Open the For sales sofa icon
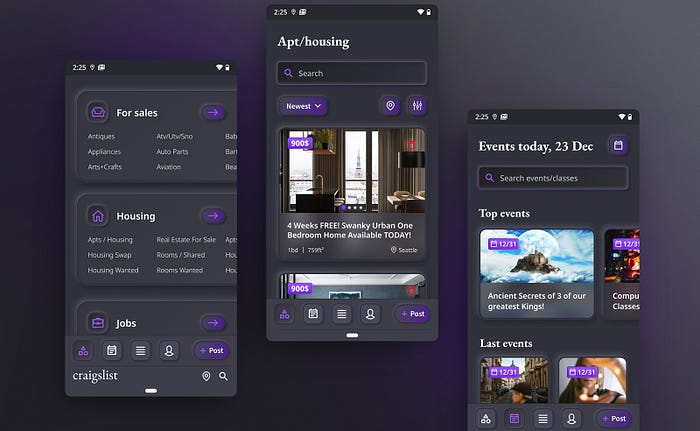Screen dimensions: 700x431 (98, 113)
